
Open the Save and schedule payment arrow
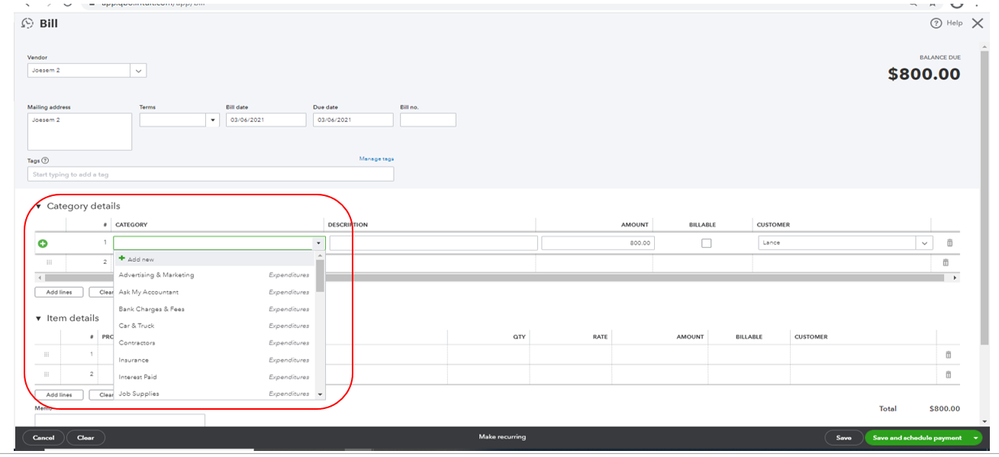point(976,438)
